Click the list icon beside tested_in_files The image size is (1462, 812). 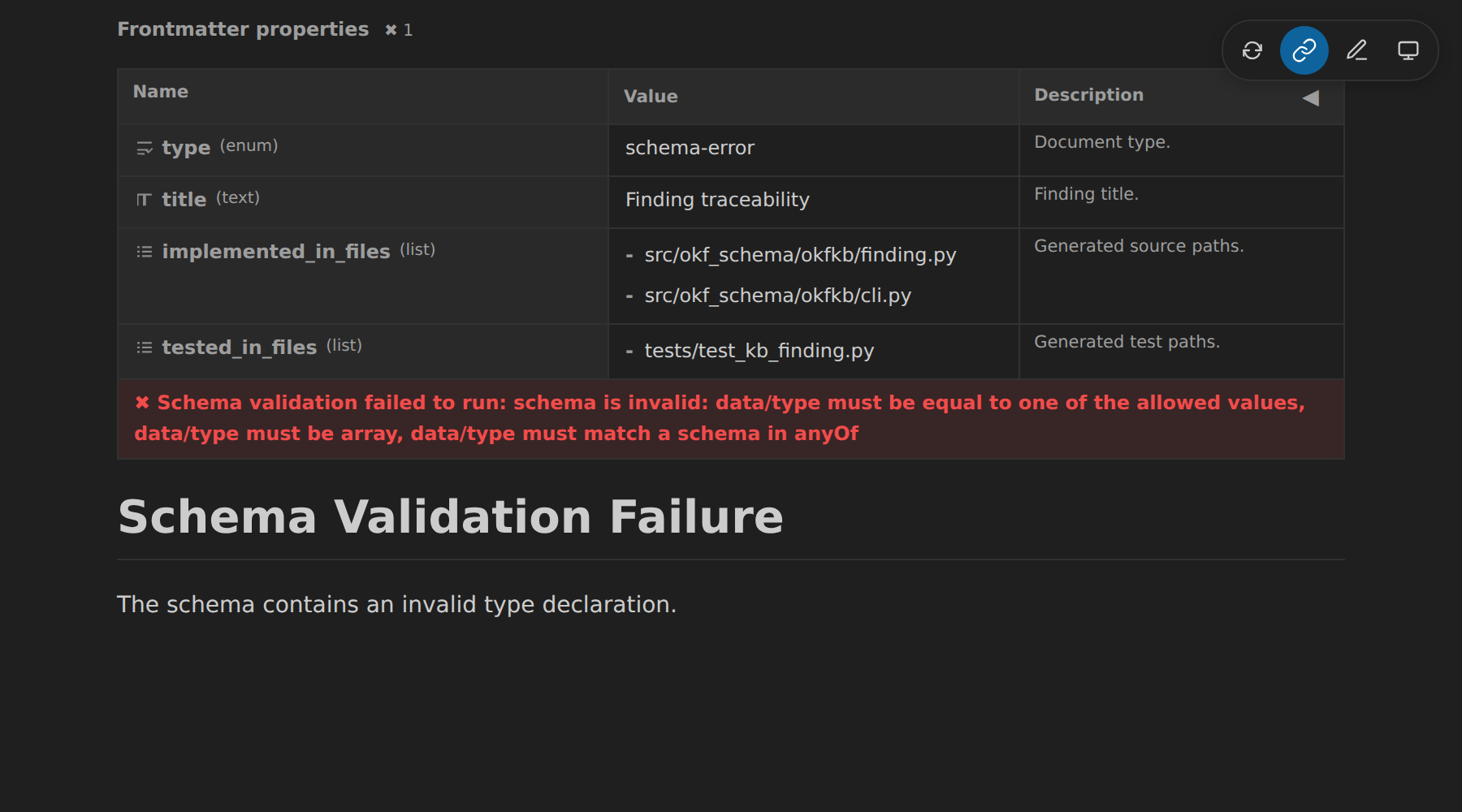[145, 348]
